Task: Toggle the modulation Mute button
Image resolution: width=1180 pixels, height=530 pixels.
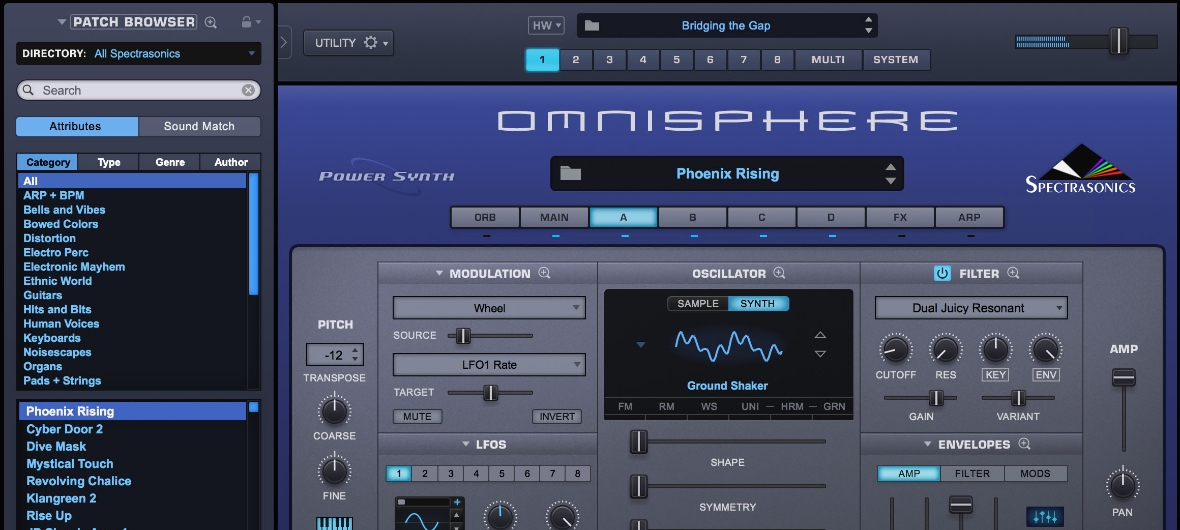Action: click(417, 416)
